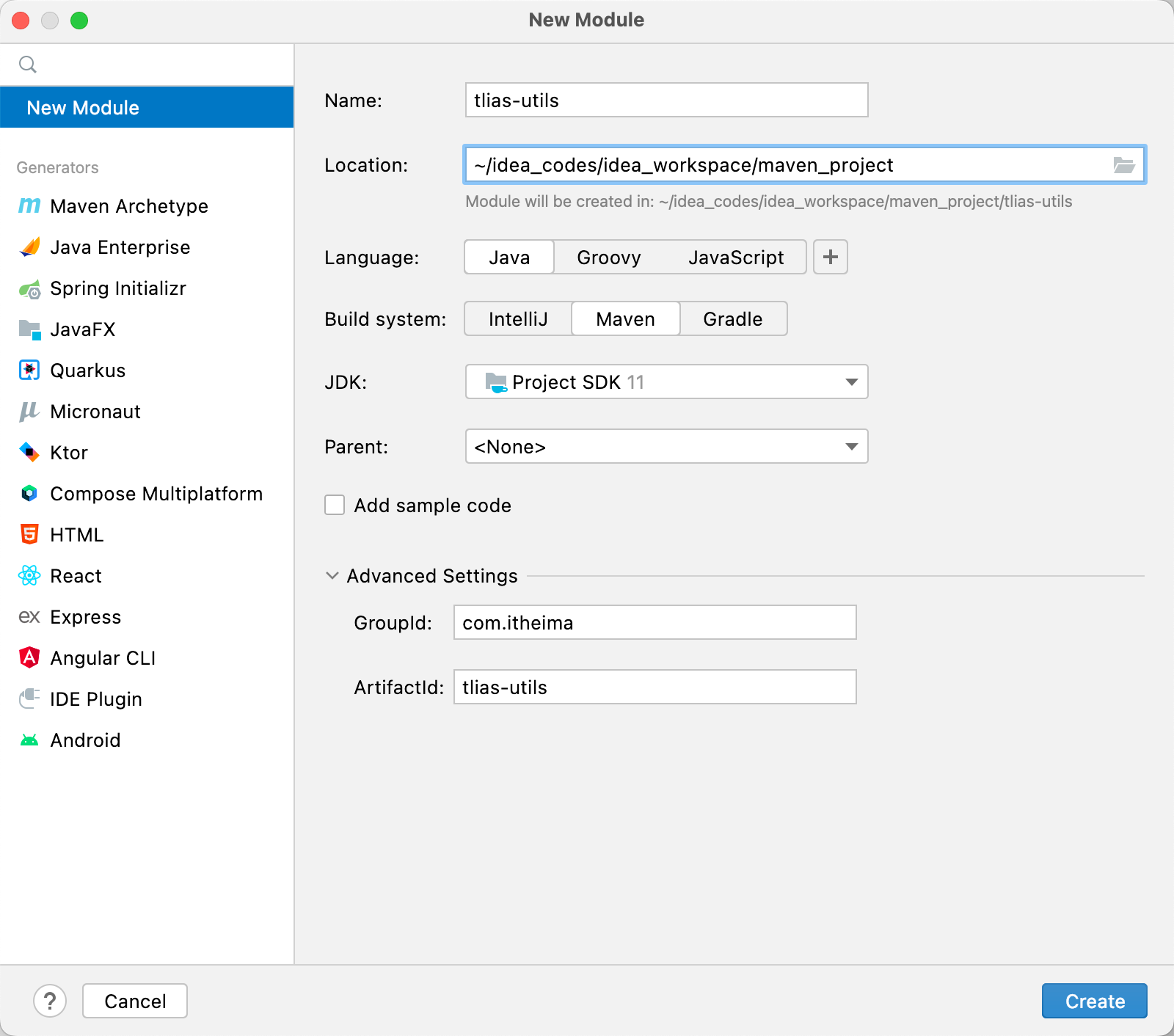Click the Name input field
The height and width of the screenshot is (1036, 1174).
click(666, 100)
